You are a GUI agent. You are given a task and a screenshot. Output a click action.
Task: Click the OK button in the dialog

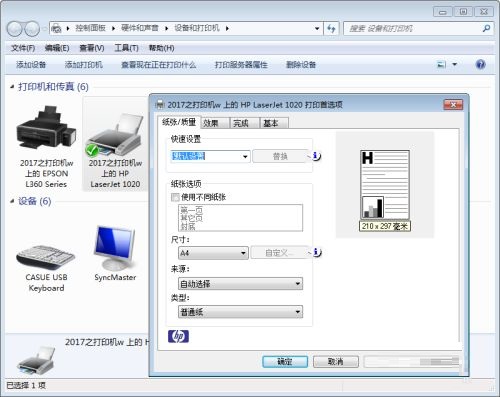tap(285, 362)
